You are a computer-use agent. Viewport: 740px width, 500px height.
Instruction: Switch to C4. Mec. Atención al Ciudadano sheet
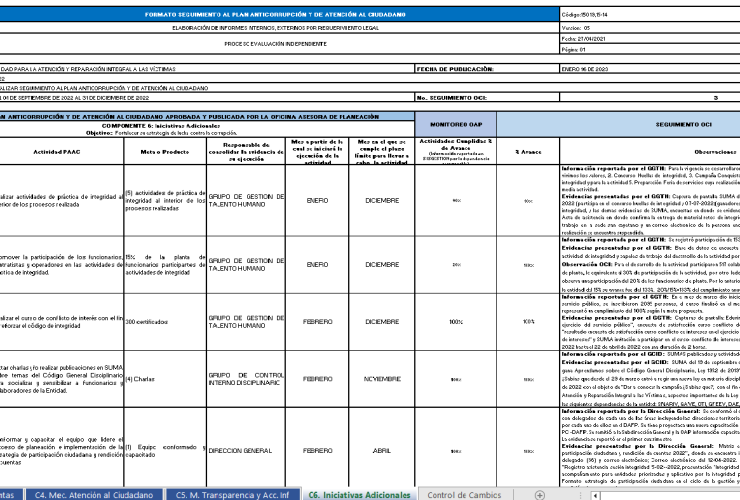coord(94,495)
